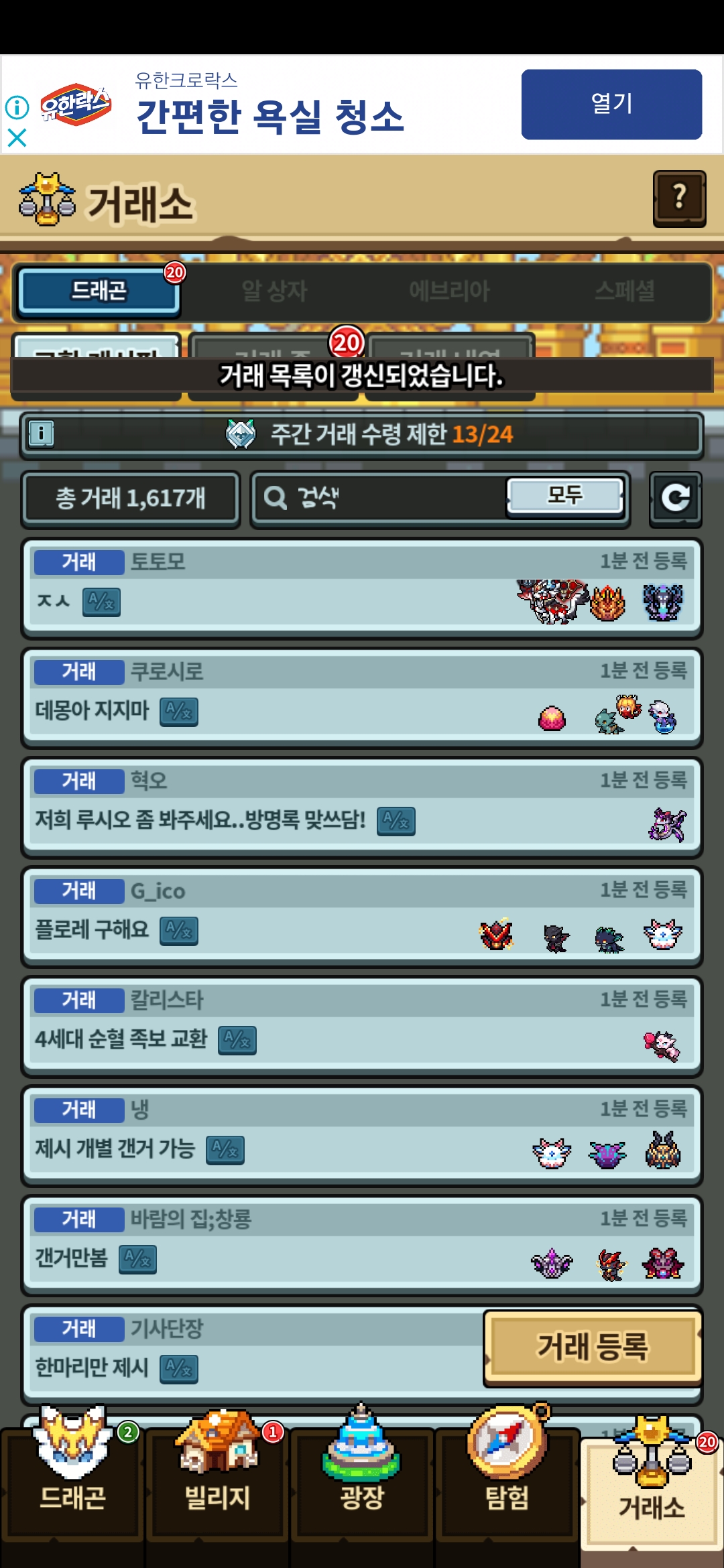
Task: Open the ad with 열기 button
Action: (611, 104)
